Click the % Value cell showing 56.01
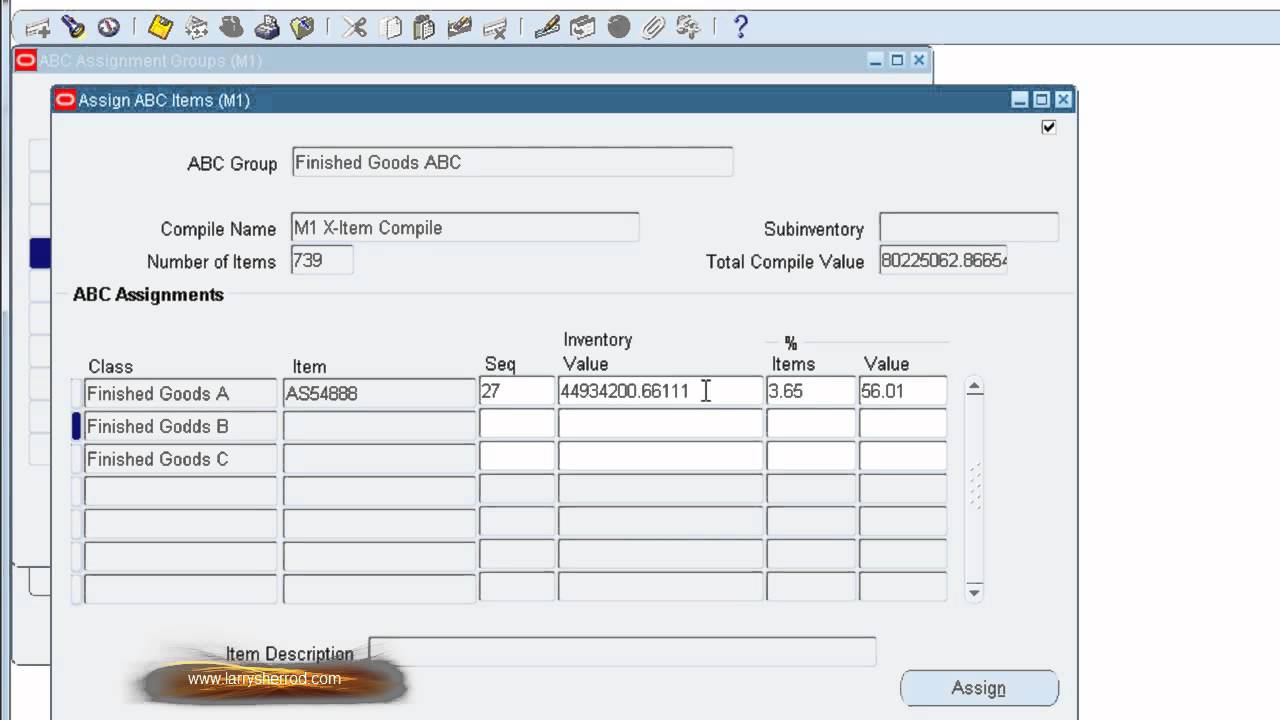This screenshot has height=720, width=1280. [x=903, y=391]
